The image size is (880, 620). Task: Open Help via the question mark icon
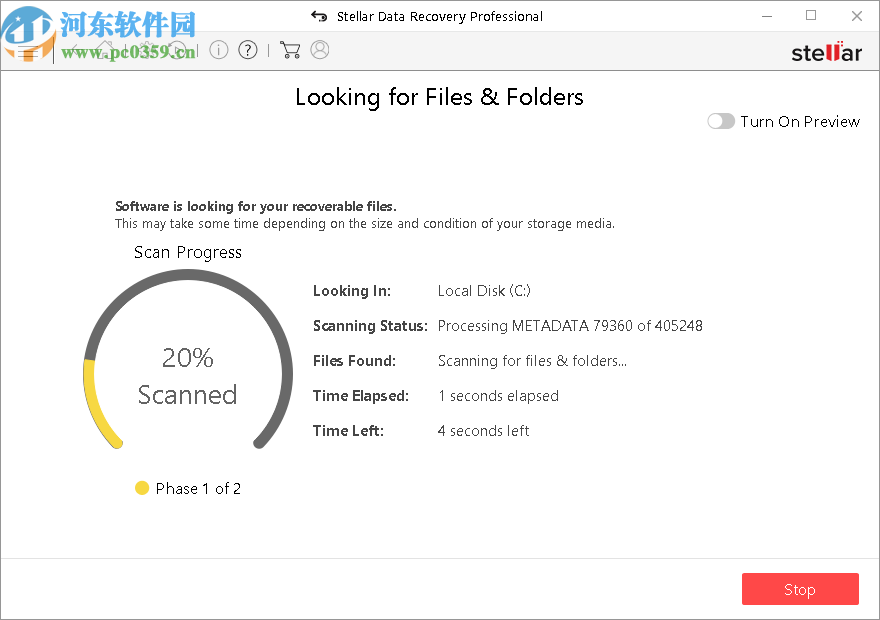(247, 50)
